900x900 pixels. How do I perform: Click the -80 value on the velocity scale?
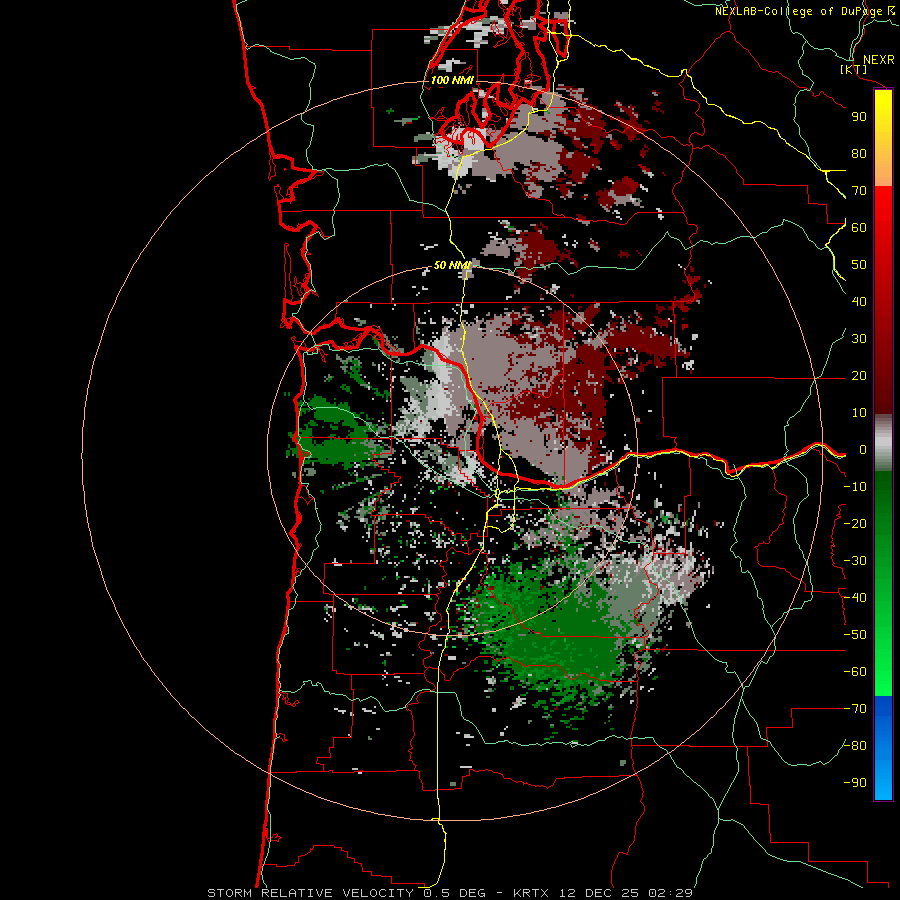tap(855, 746)
